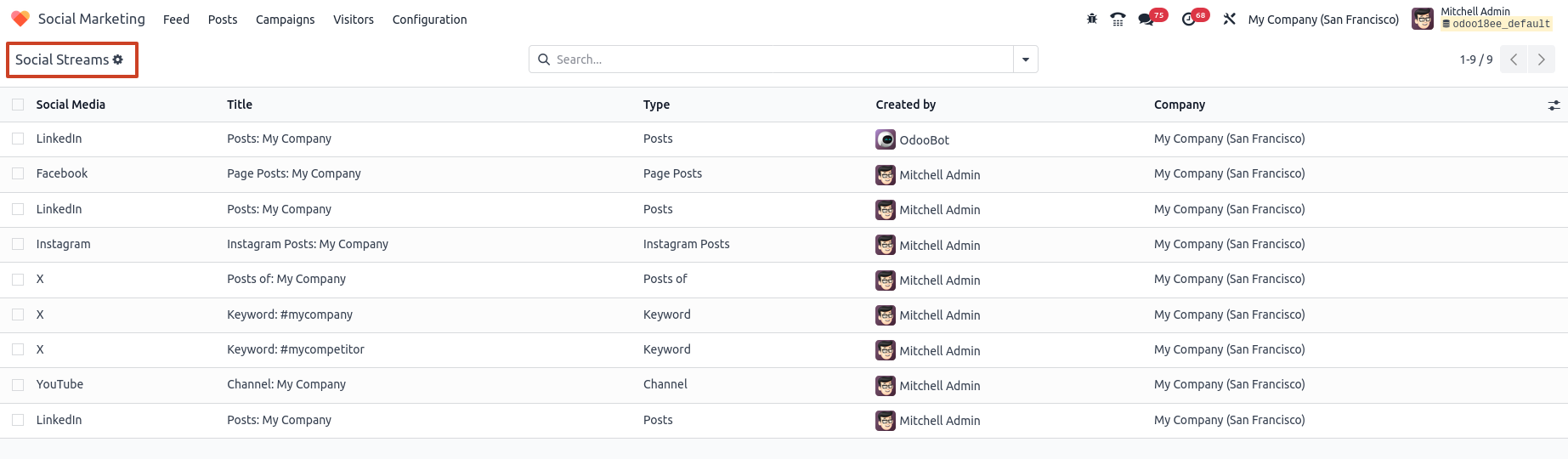Select the Facebook row checkbox
The image size is (1568, 459).
click(x=18, y=173)
